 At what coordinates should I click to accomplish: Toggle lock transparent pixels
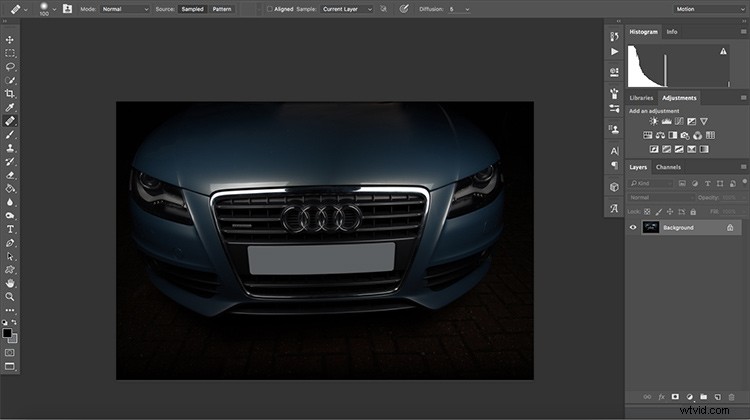(647, 211)
